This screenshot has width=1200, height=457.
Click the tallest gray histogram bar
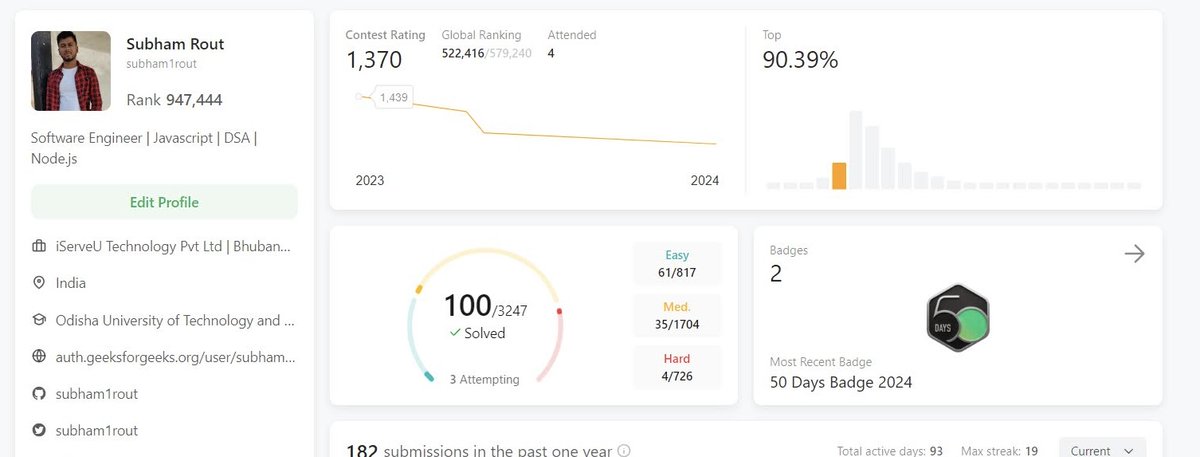(x=856, y=149)
